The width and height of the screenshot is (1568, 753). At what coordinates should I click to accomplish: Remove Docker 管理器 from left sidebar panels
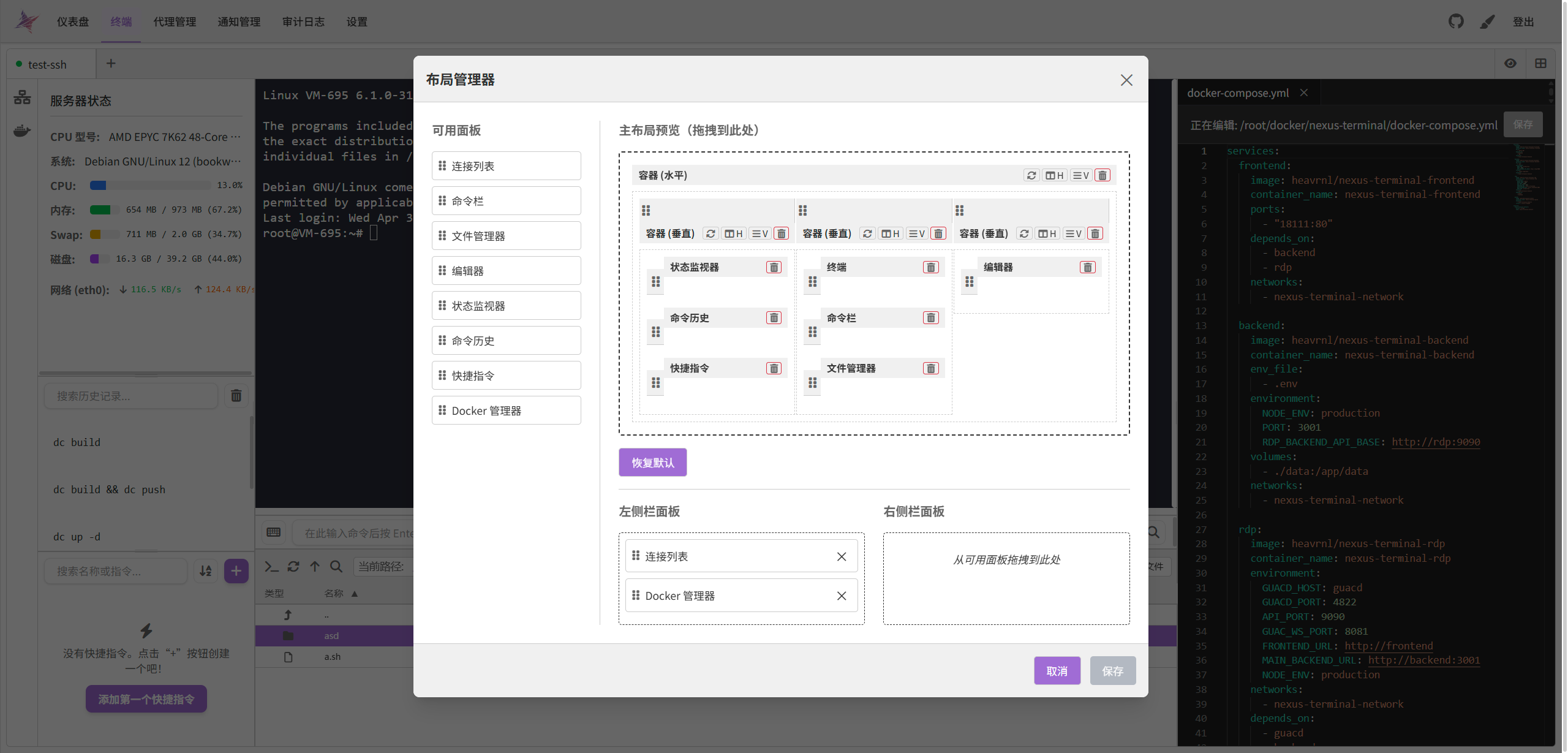tap(842, 596)
